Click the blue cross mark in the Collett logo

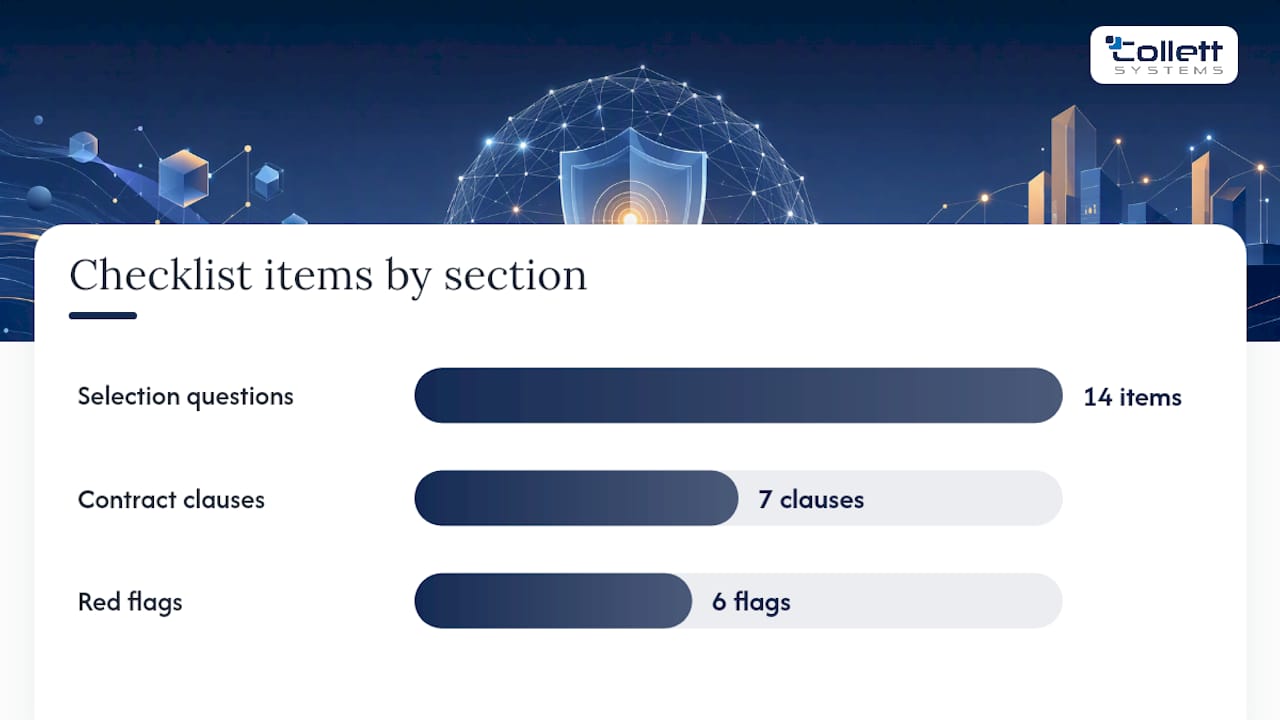coord(1114,43)
